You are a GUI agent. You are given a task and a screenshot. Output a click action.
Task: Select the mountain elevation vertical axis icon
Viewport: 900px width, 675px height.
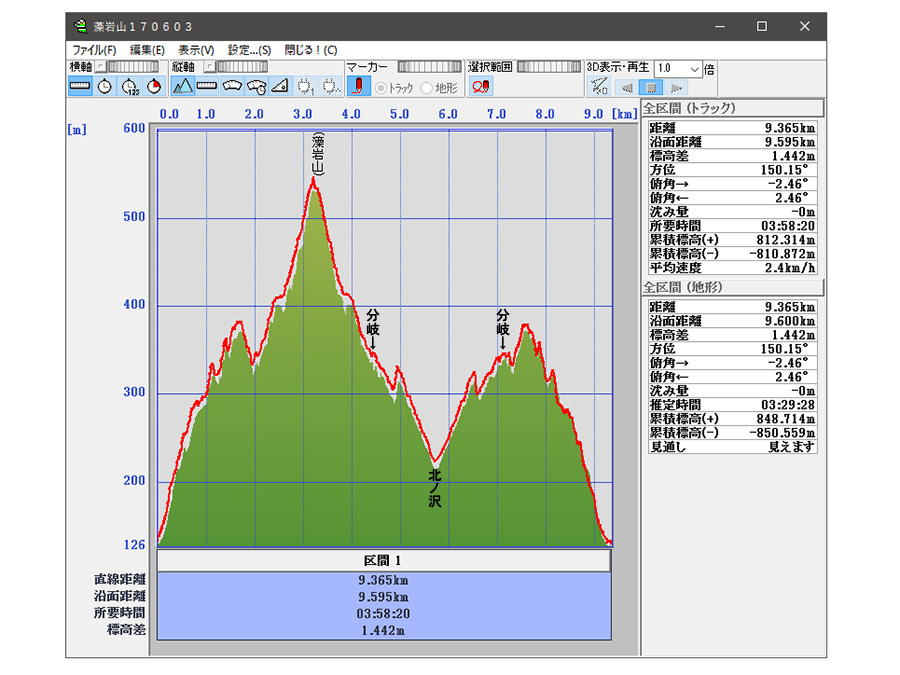tap(183, 86)
